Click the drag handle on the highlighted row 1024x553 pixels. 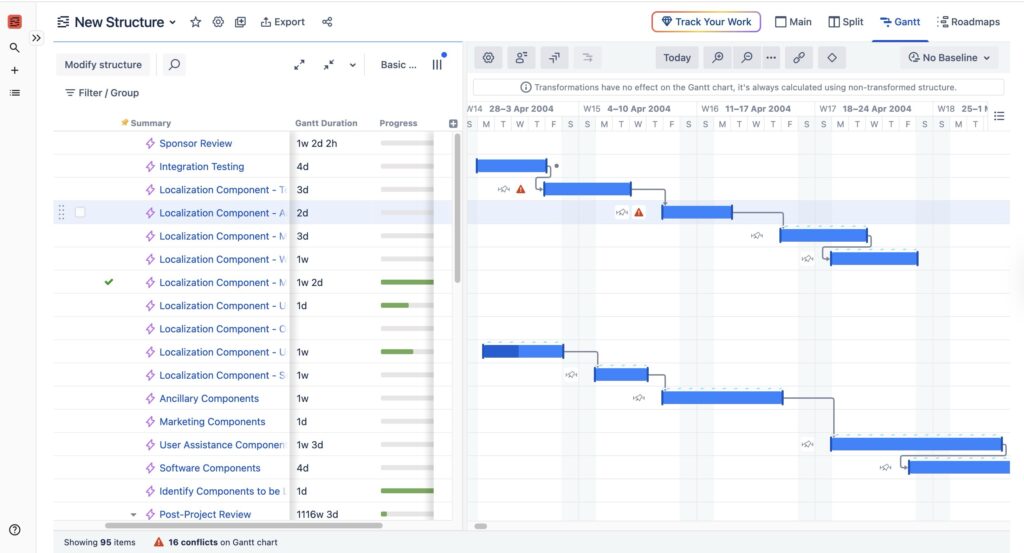point(61,212)
